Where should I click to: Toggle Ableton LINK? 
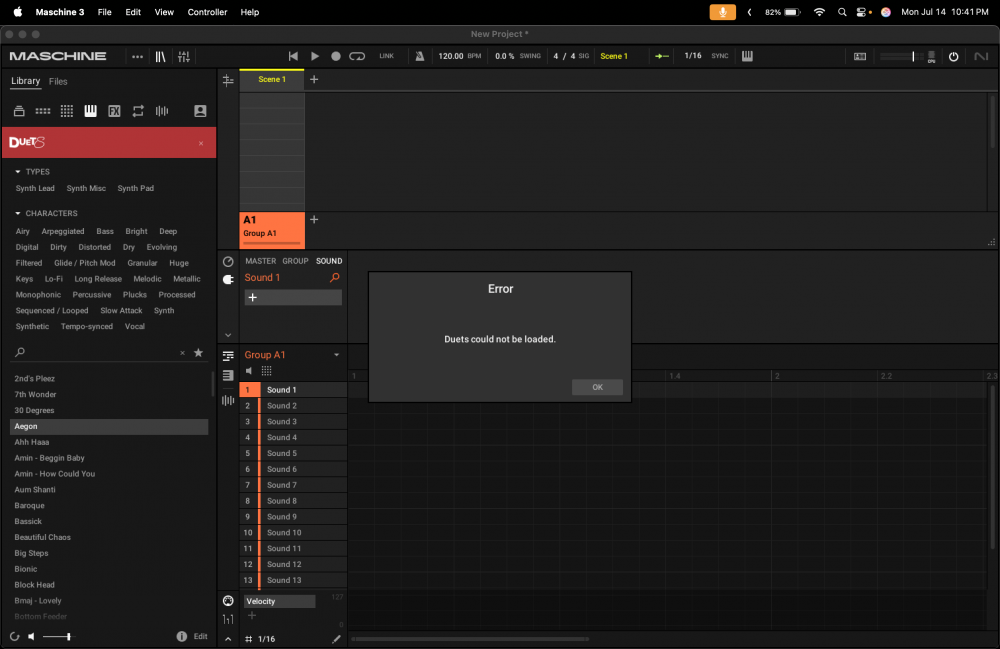[x=386, y=56]
